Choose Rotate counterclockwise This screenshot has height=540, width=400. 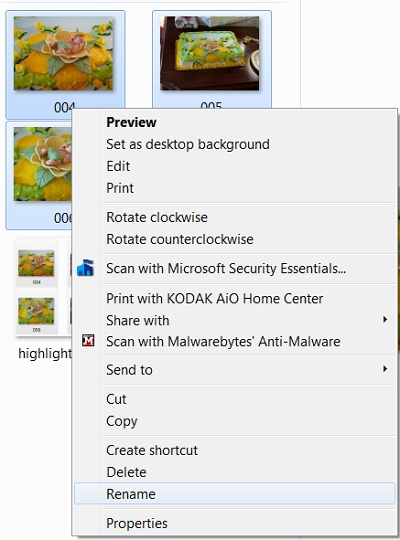point(180,239)
